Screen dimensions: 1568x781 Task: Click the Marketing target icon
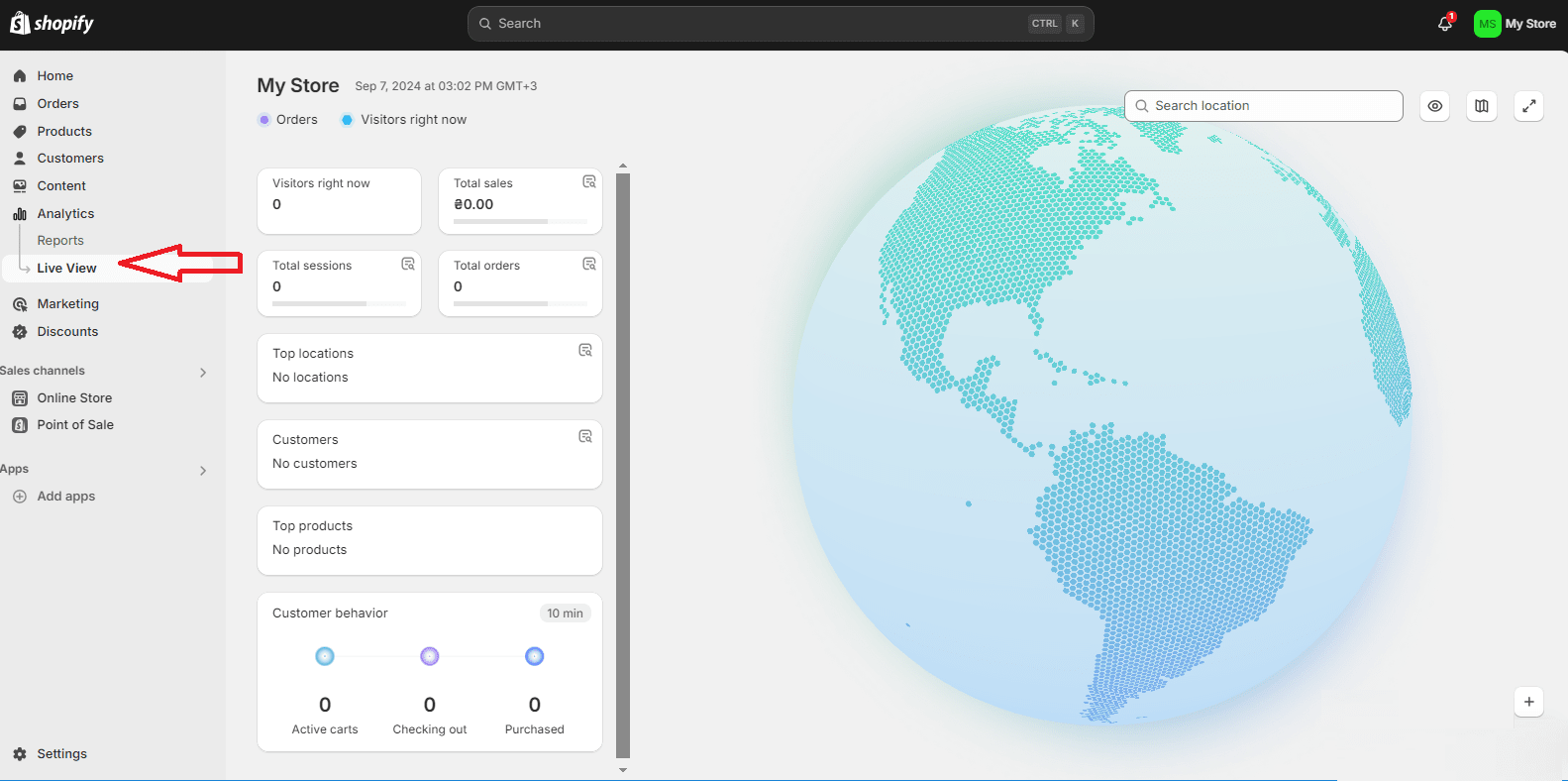tap(20, 304)
